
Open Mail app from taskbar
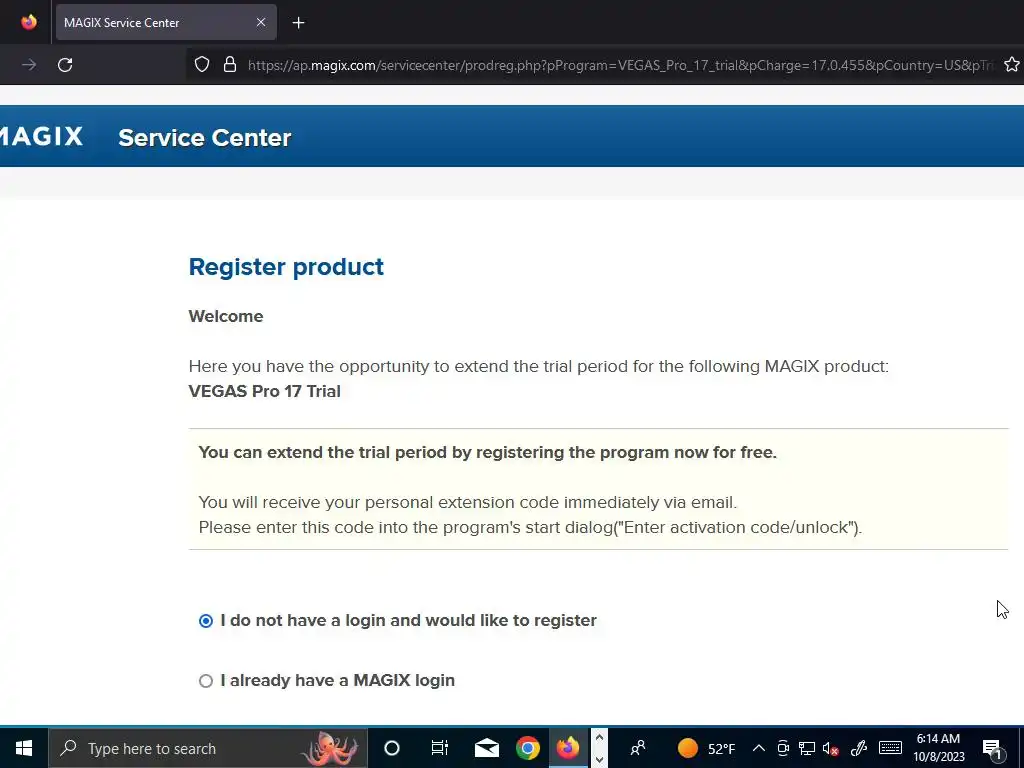click(487, 748)
